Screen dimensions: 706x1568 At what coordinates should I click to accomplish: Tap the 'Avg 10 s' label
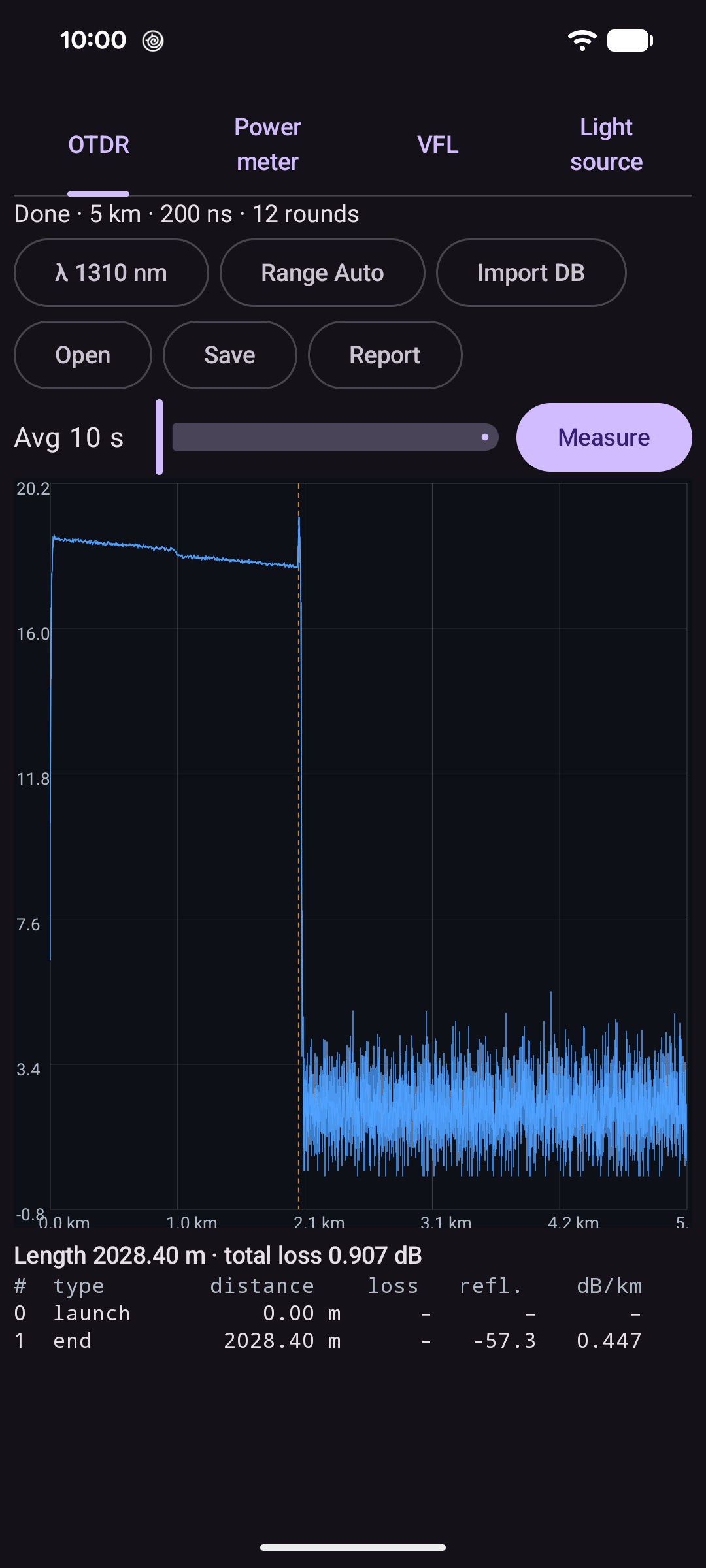click(x=69, y=438)
